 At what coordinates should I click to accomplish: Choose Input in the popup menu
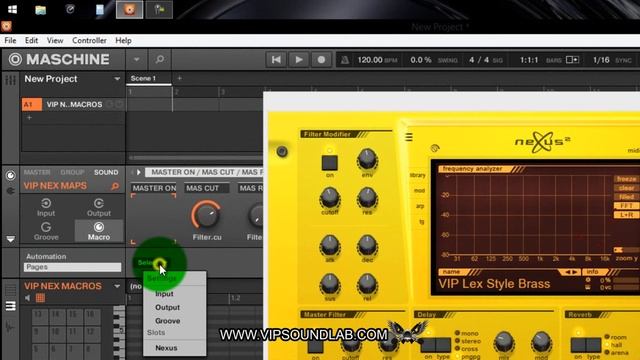click(x=164, y=294)
